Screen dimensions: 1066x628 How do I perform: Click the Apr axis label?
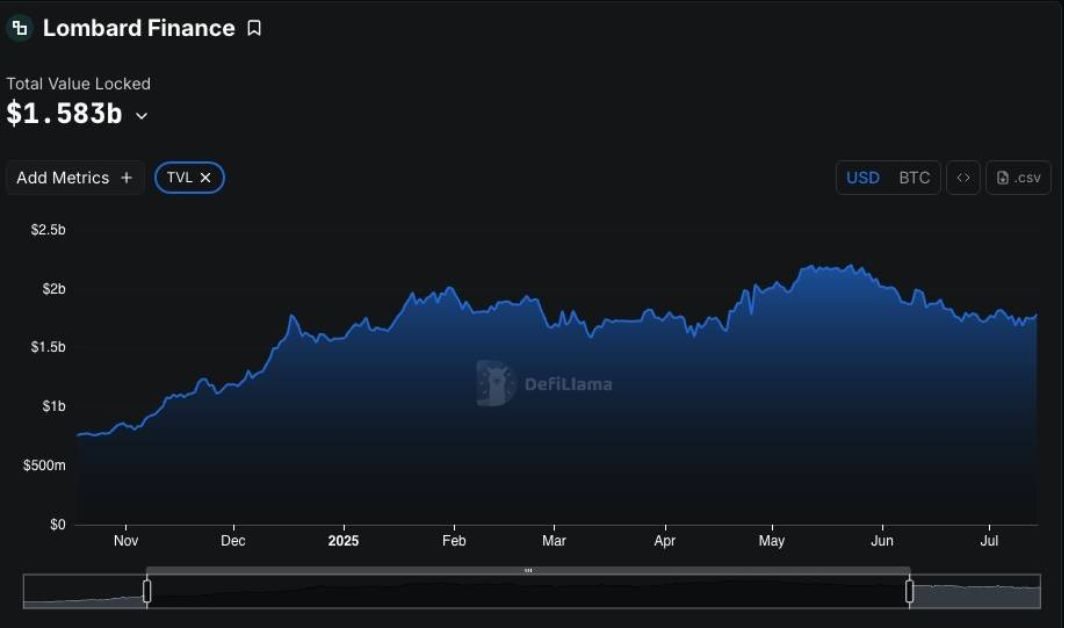click(665, 541)
